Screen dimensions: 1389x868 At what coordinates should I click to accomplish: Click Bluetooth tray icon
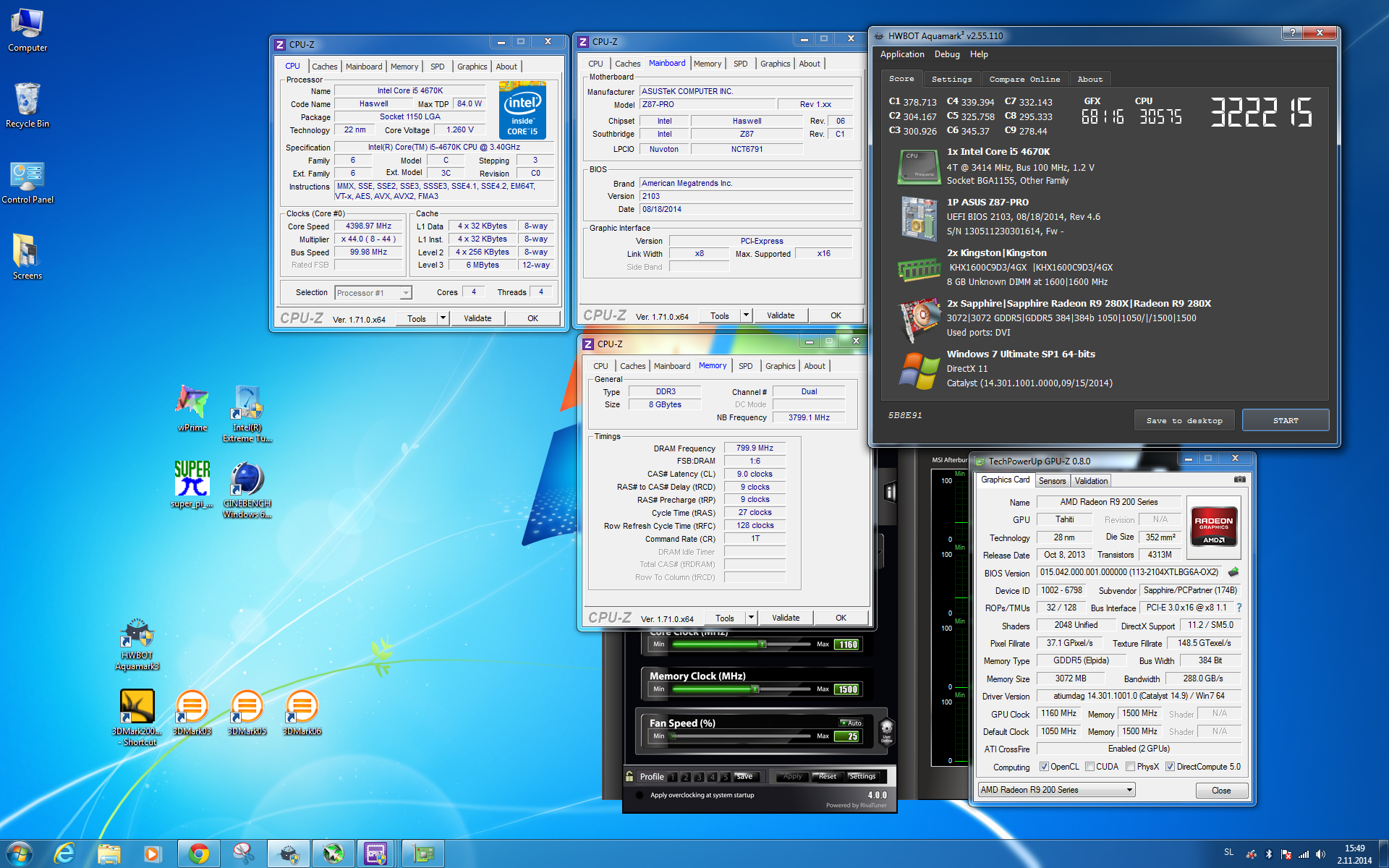1268,854
